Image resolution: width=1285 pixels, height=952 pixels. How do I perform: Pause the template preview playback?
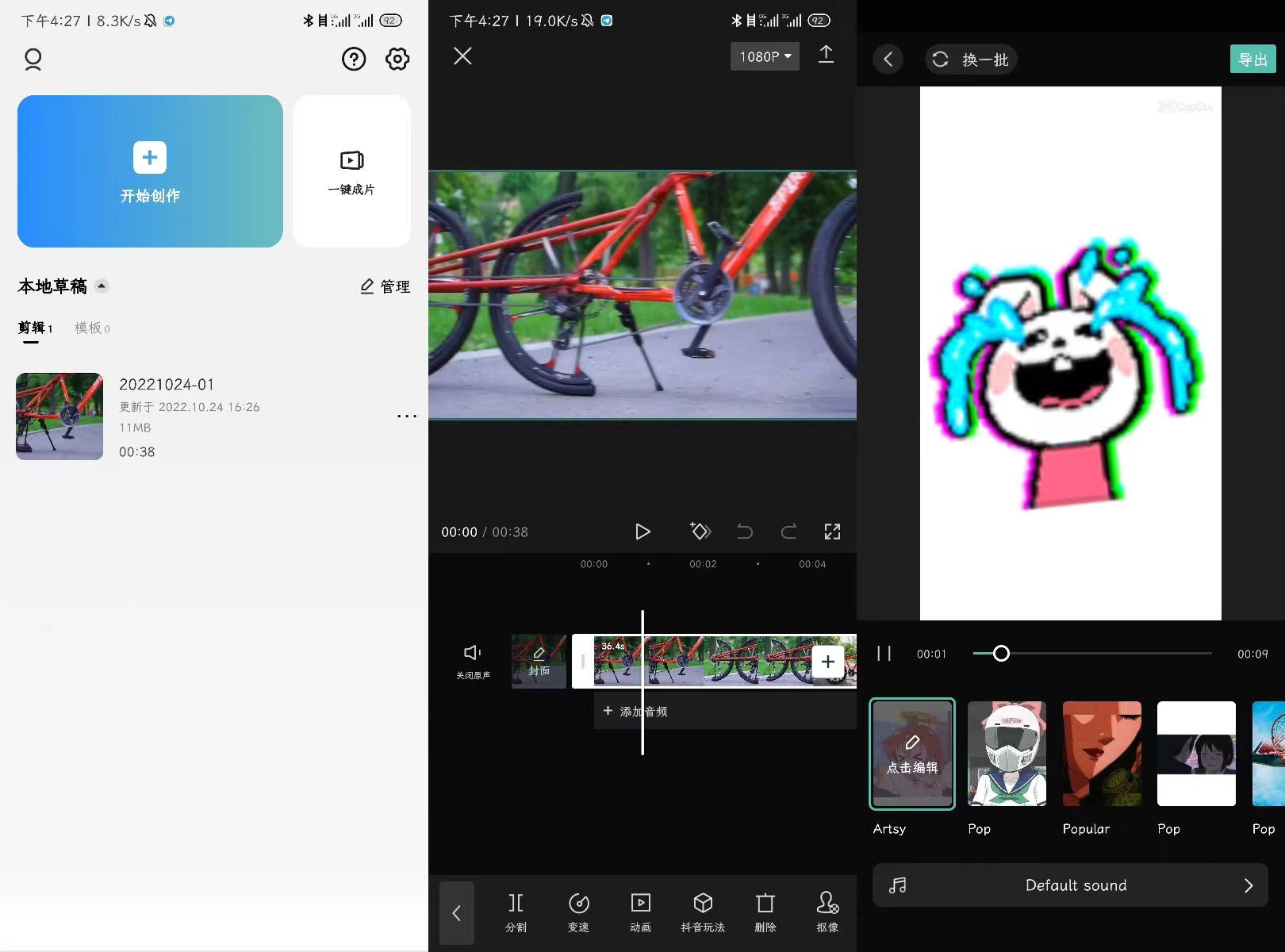coord(884,654)
